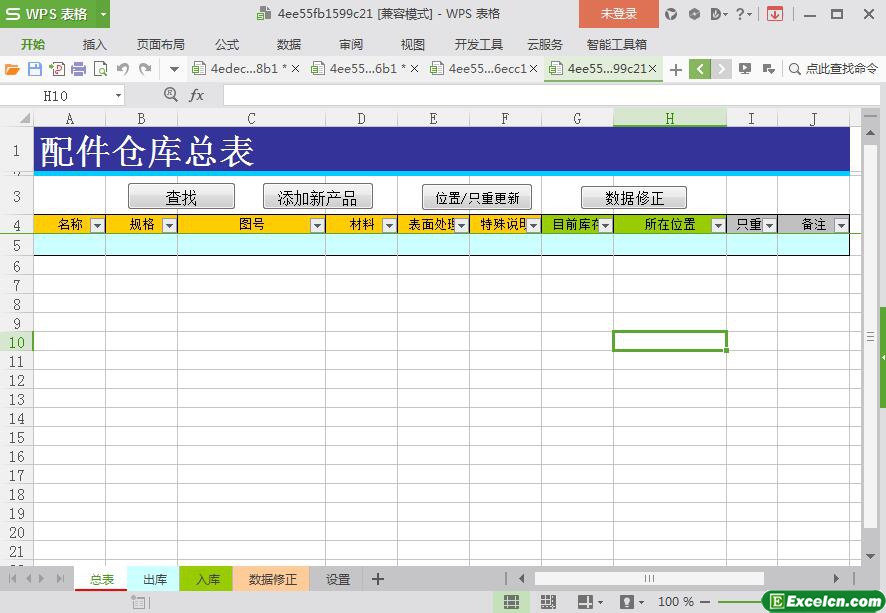
Task: Click the undo arrow icon
Action: click(122, 69)
